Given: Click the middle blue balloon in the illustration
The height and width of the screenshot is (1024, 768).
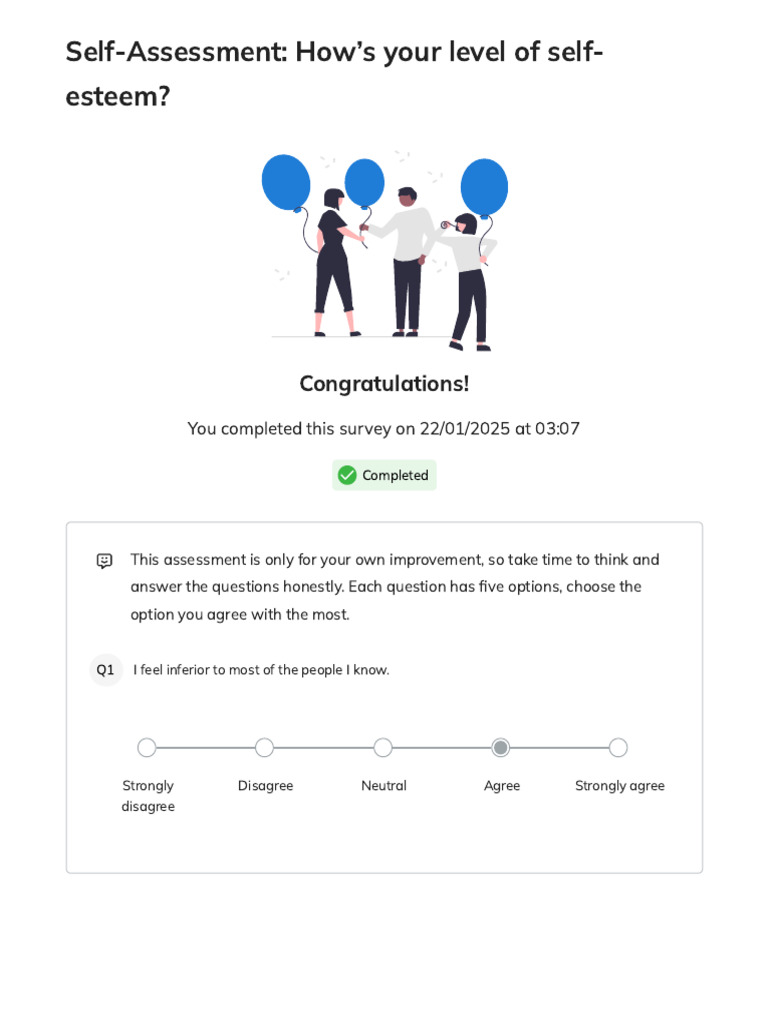Looking at the screenshot, I should pyautogui.click(x=364, y=182).
